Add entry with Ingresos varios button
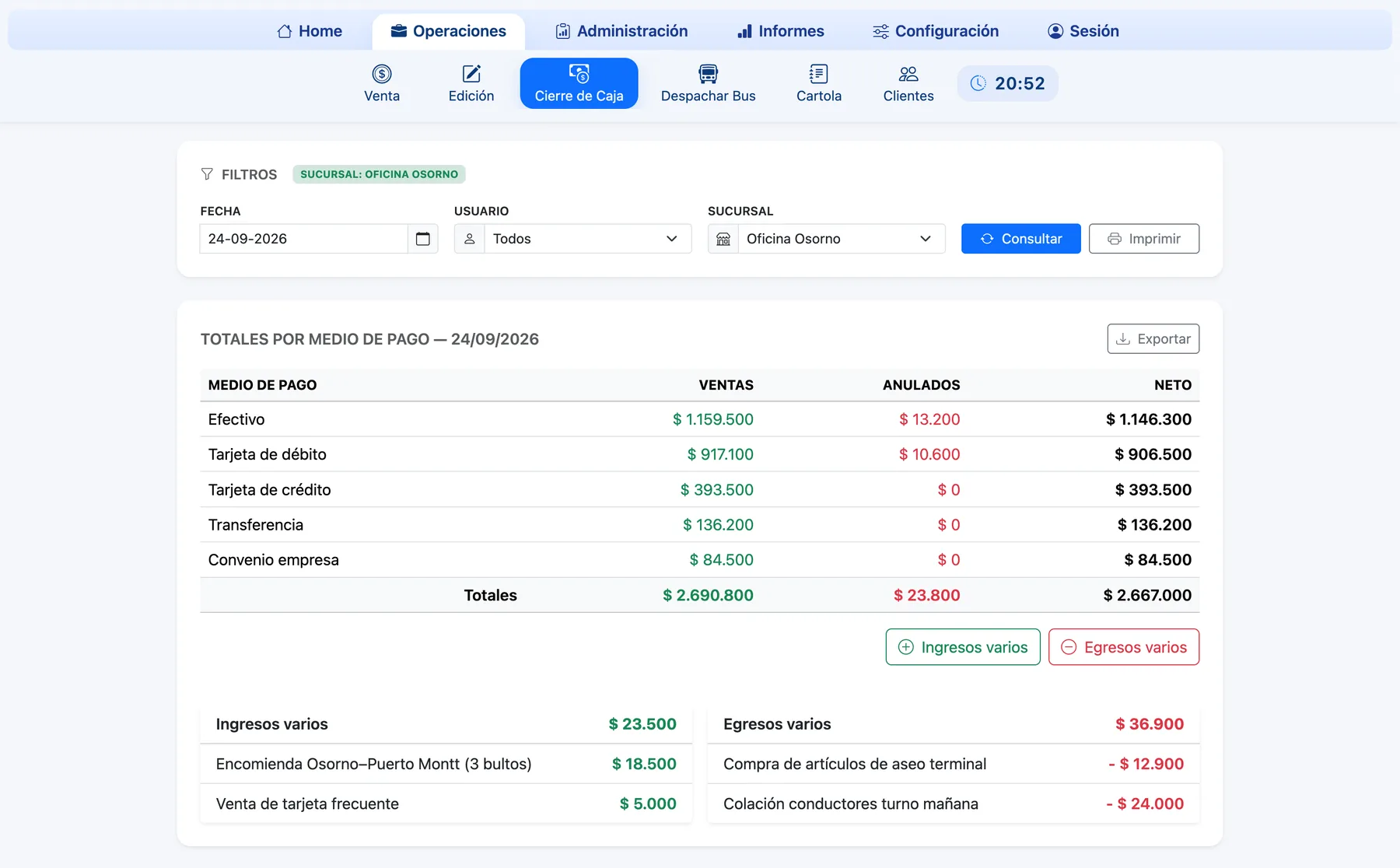 tap(963, 647)
